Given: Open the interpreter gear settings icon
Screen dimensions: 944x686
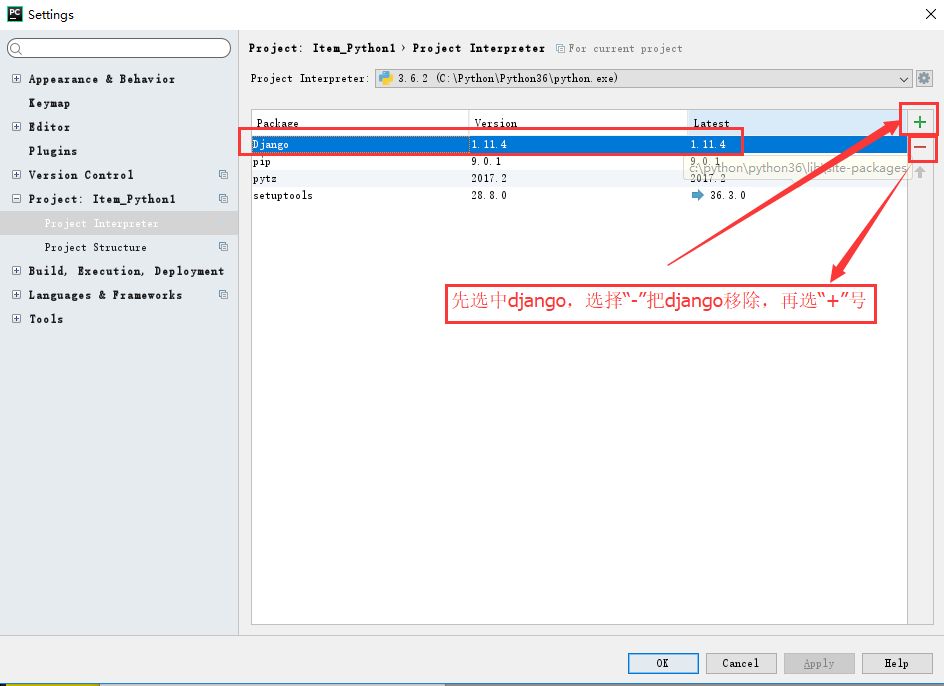Looking at the screenshot, I should click(924, 78).
